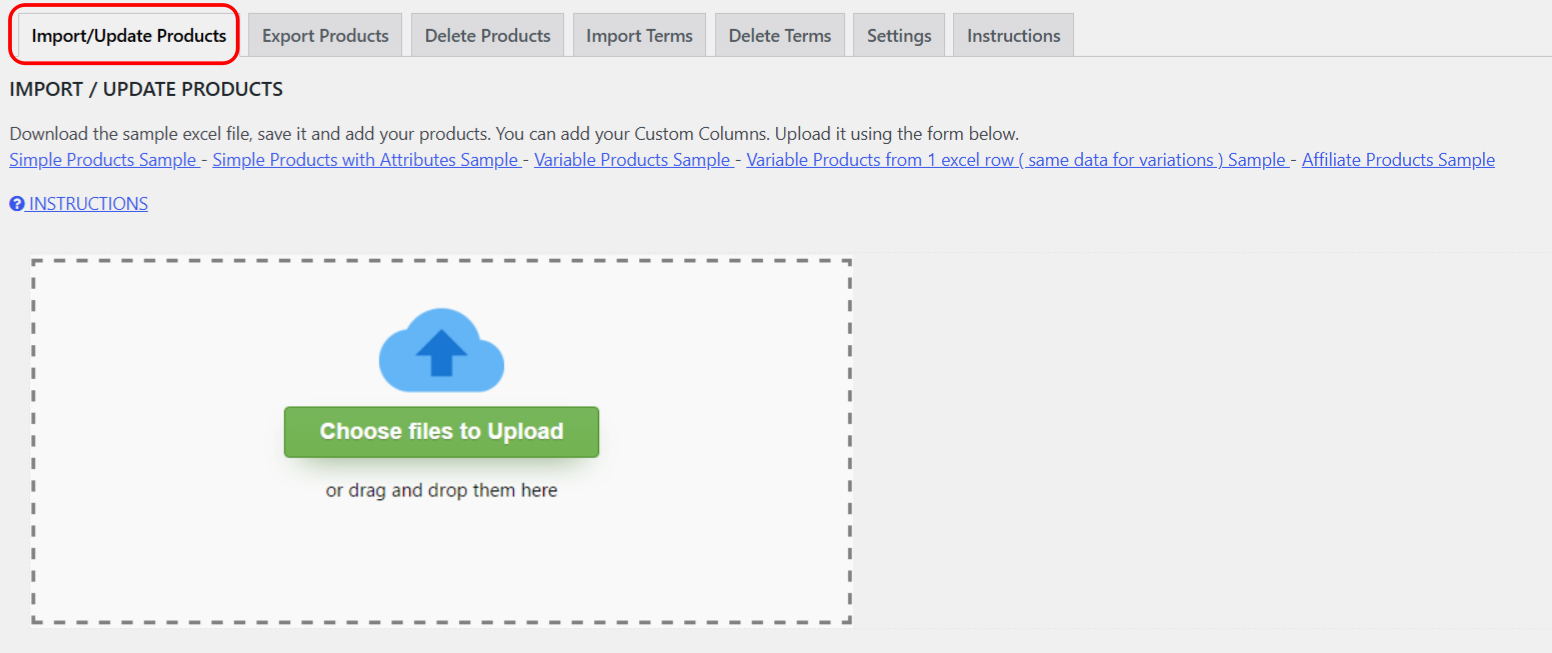This screenshot has height=653, width=1552.
Task: Download Variable Products from 1 excel row Sample
Action: (1017, 160)
